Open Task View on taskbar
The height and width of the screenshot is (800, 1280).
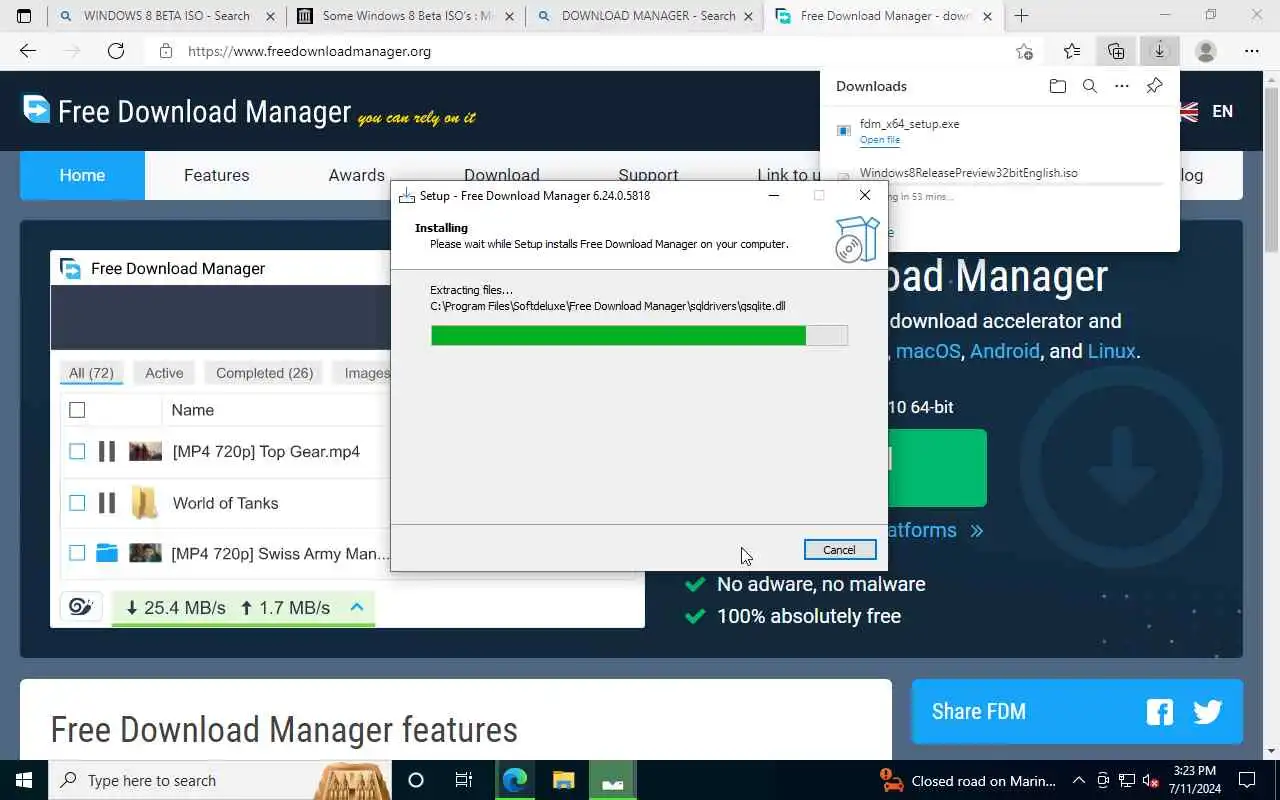[x=464, y=780]
